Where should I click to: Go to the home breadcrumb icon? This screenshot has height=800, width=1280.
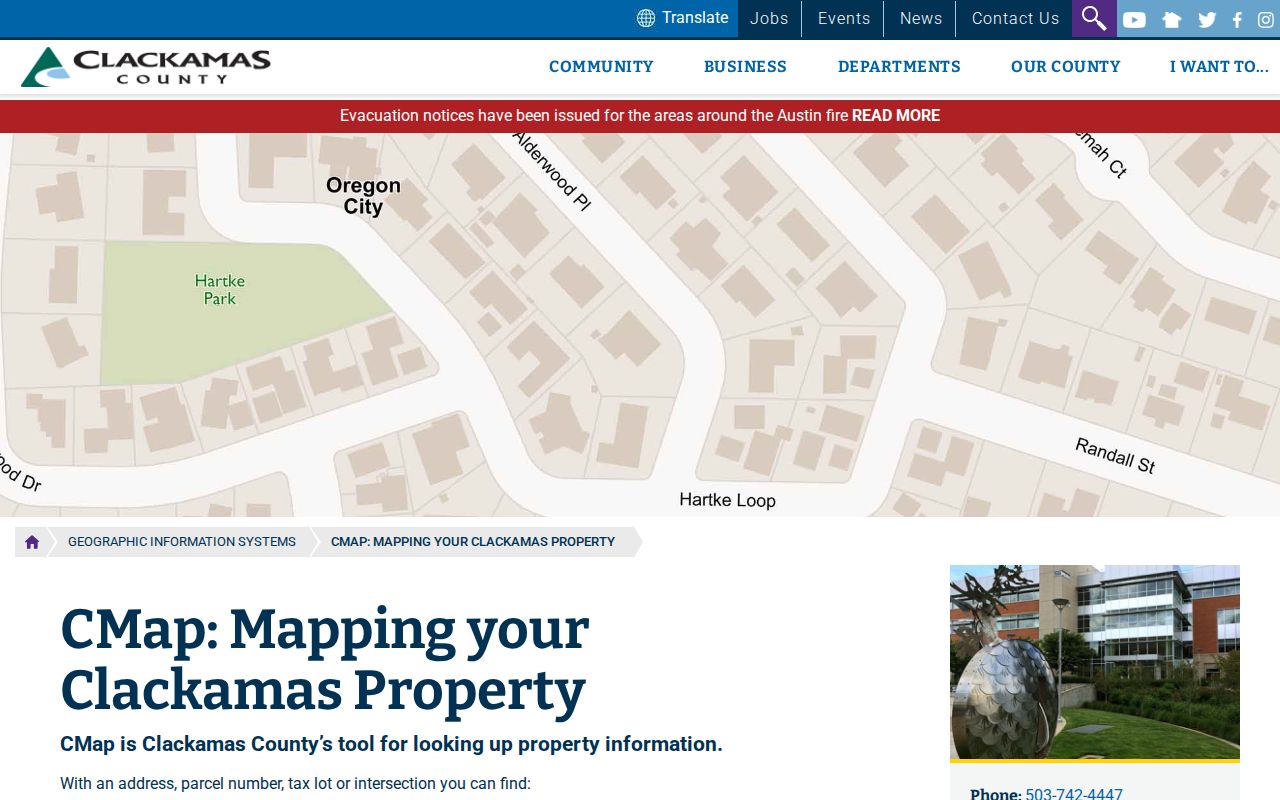32,542
